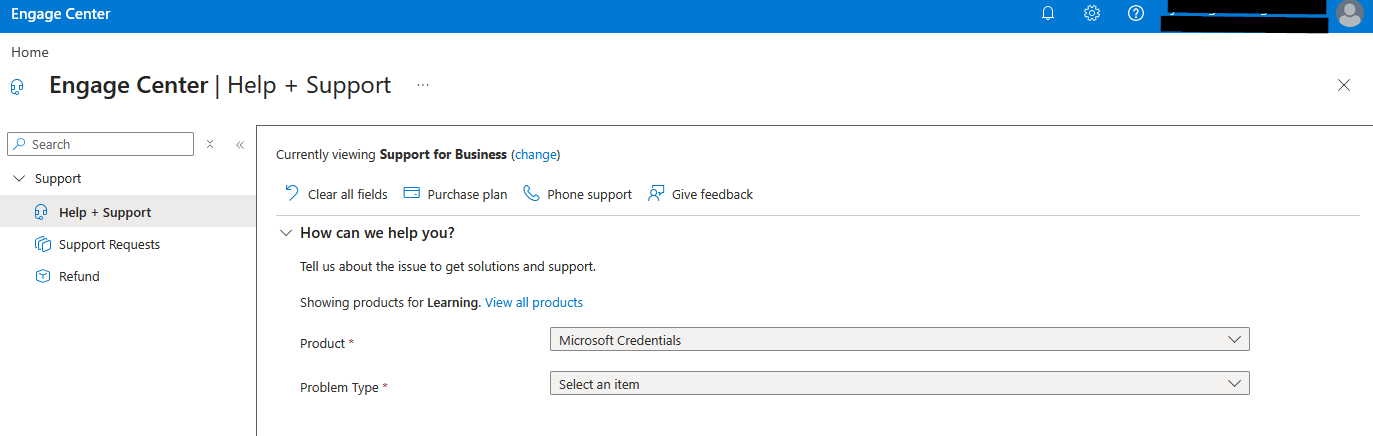
Task: Click the Clear all fields undo icon
Action: tap(291, 193)
